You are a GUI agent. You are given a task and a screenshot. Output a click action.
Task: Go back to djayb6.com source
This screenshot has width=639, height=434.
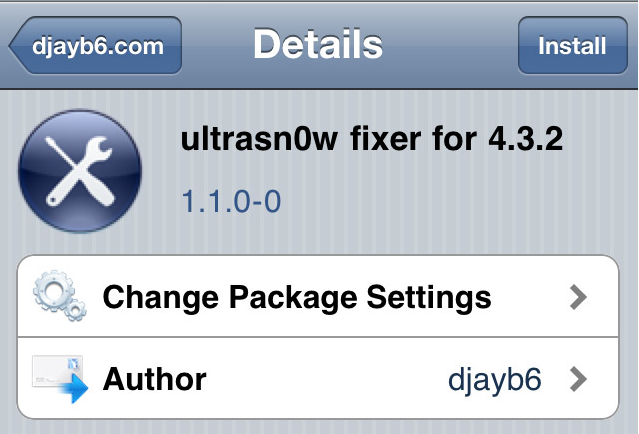(x=95, y=45)
